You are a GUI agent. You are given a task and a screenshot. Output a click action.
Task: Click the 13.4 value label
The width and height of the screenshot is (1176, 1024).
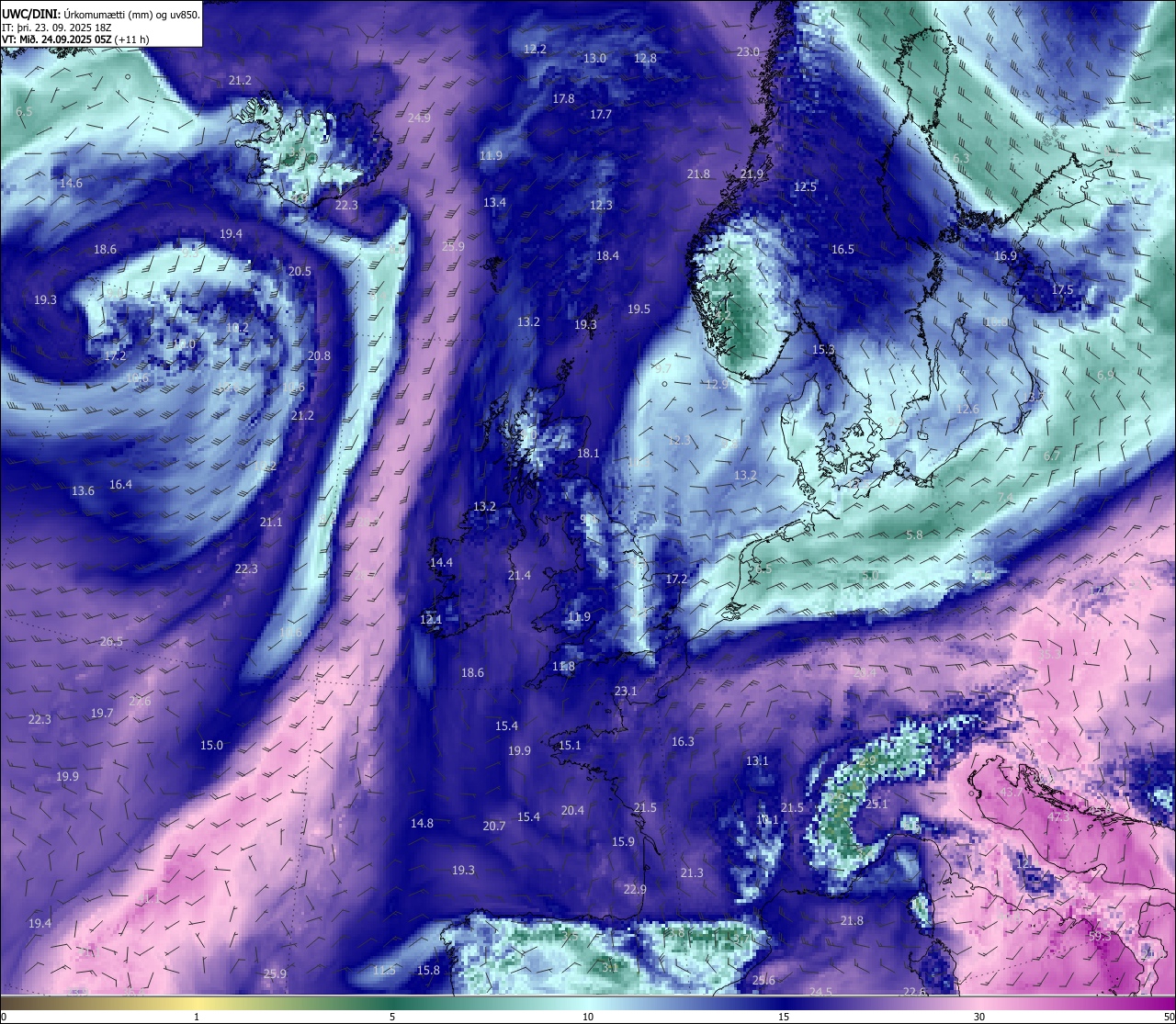pos(494,202)
